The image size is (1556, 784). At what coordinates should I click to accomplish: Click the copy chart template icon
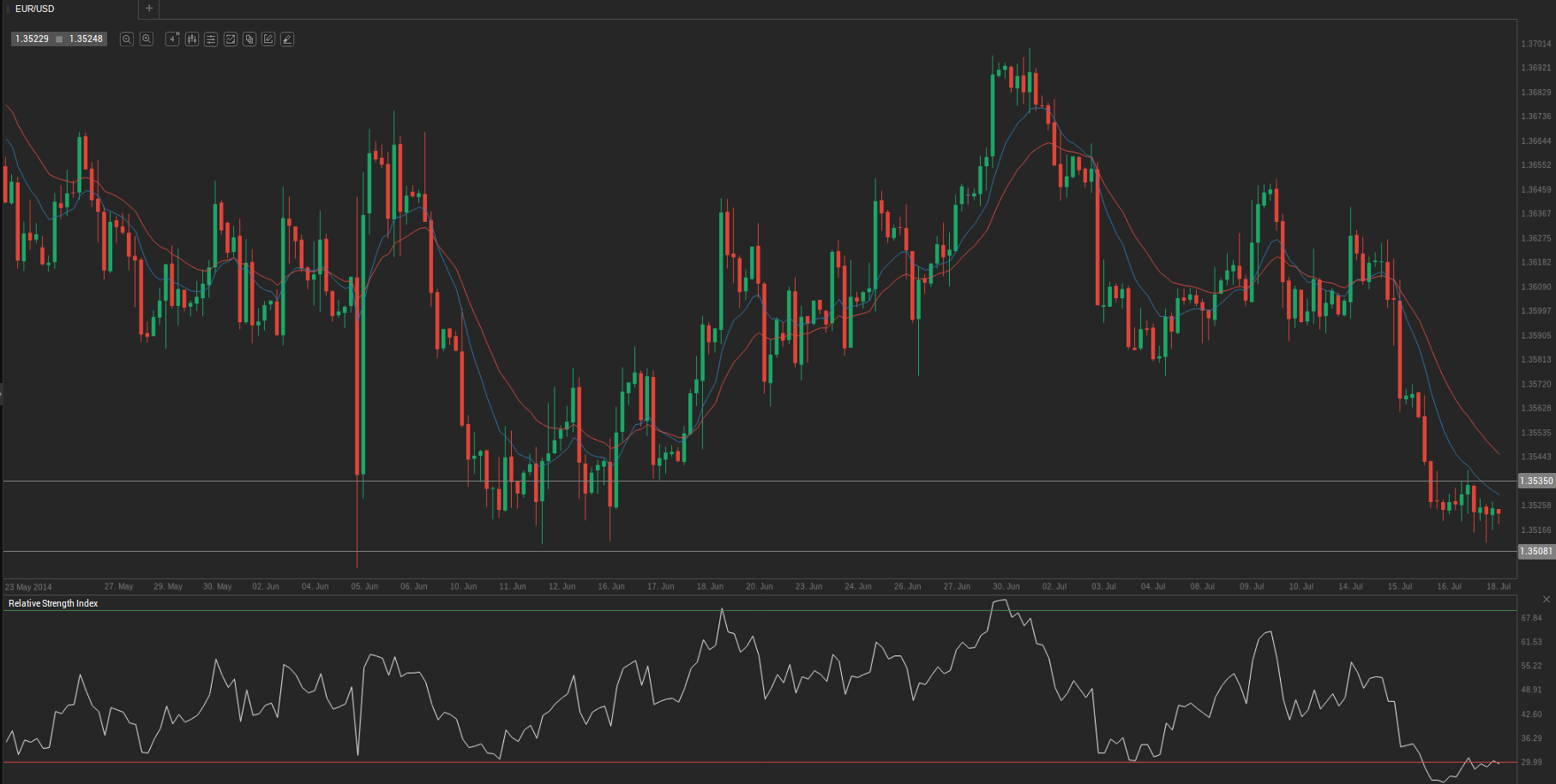pos(249,39)
